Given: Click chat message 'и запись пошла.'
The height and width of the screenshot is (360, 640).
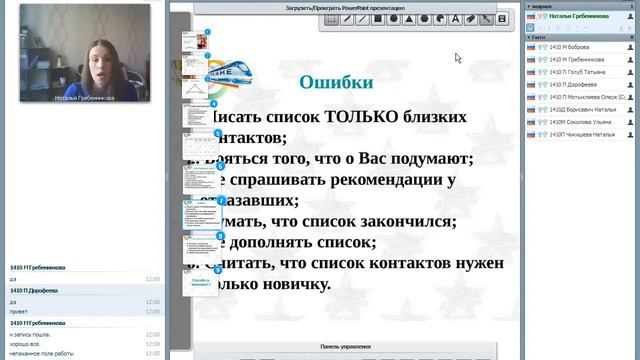Looking at the screenshot, I should point(30,335).
